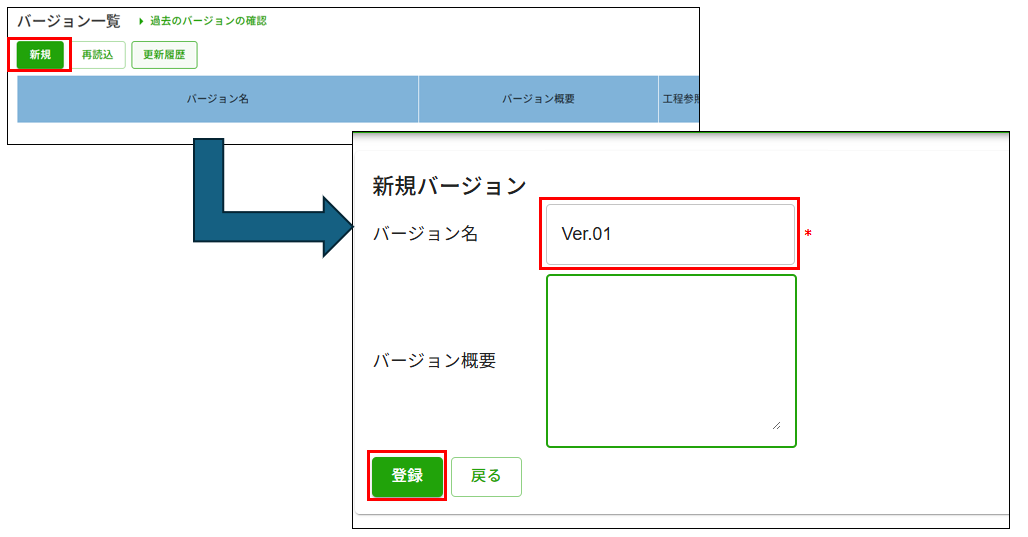Focus the バージョン名 input containing Ver.01

[670, 234]
